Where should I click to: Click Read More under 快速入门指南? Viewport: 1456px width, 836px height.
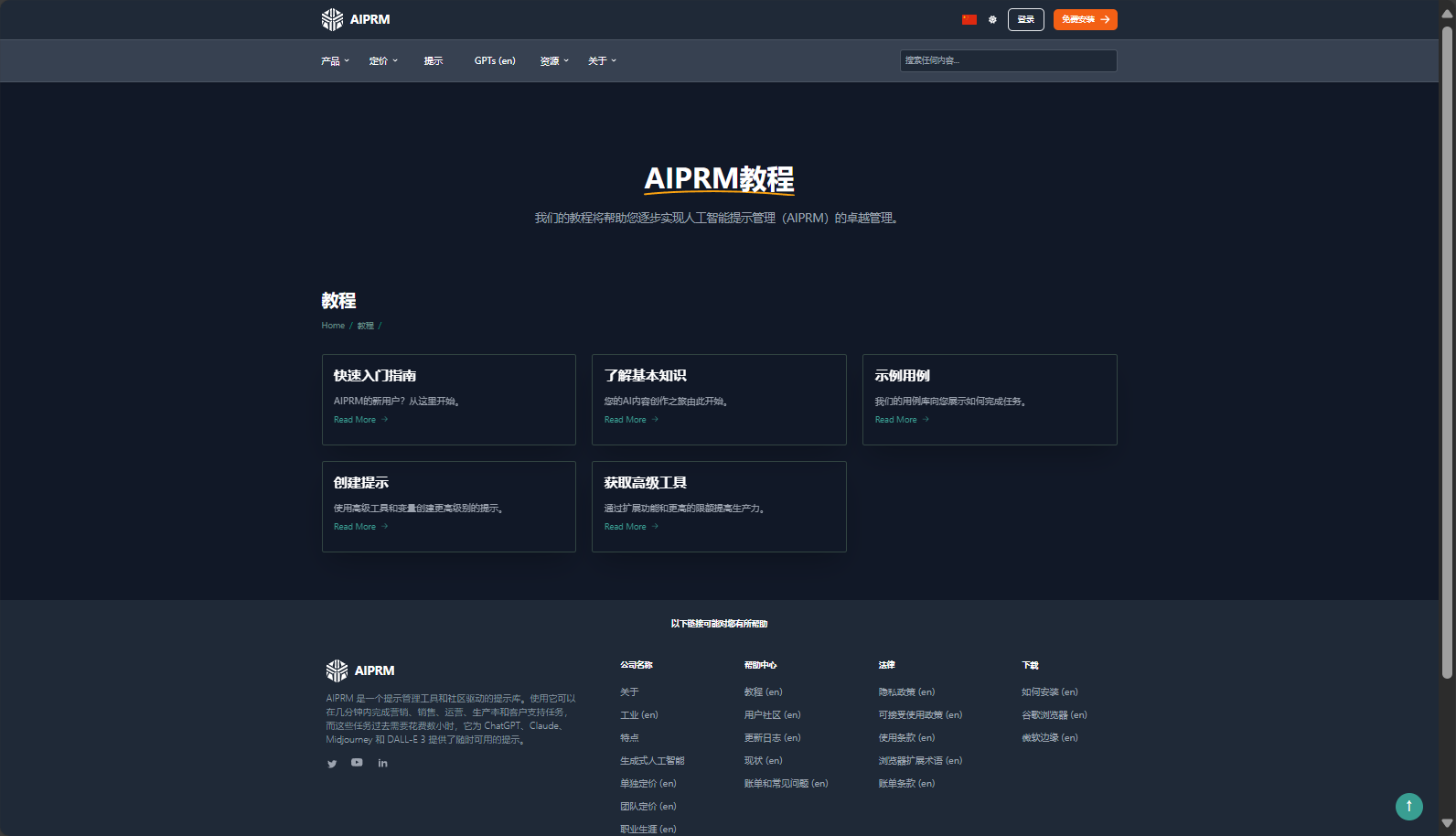(360, 420)
